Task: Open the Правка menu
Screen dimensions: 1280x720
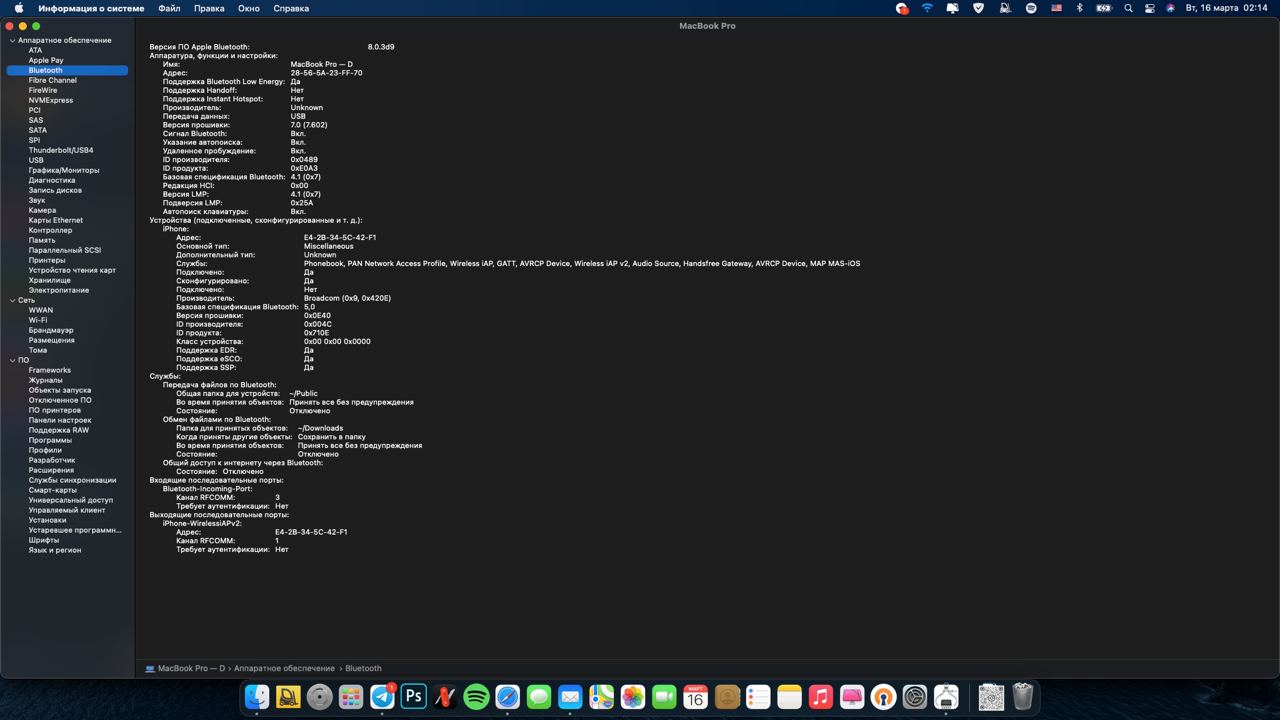Action: (209, 8)
